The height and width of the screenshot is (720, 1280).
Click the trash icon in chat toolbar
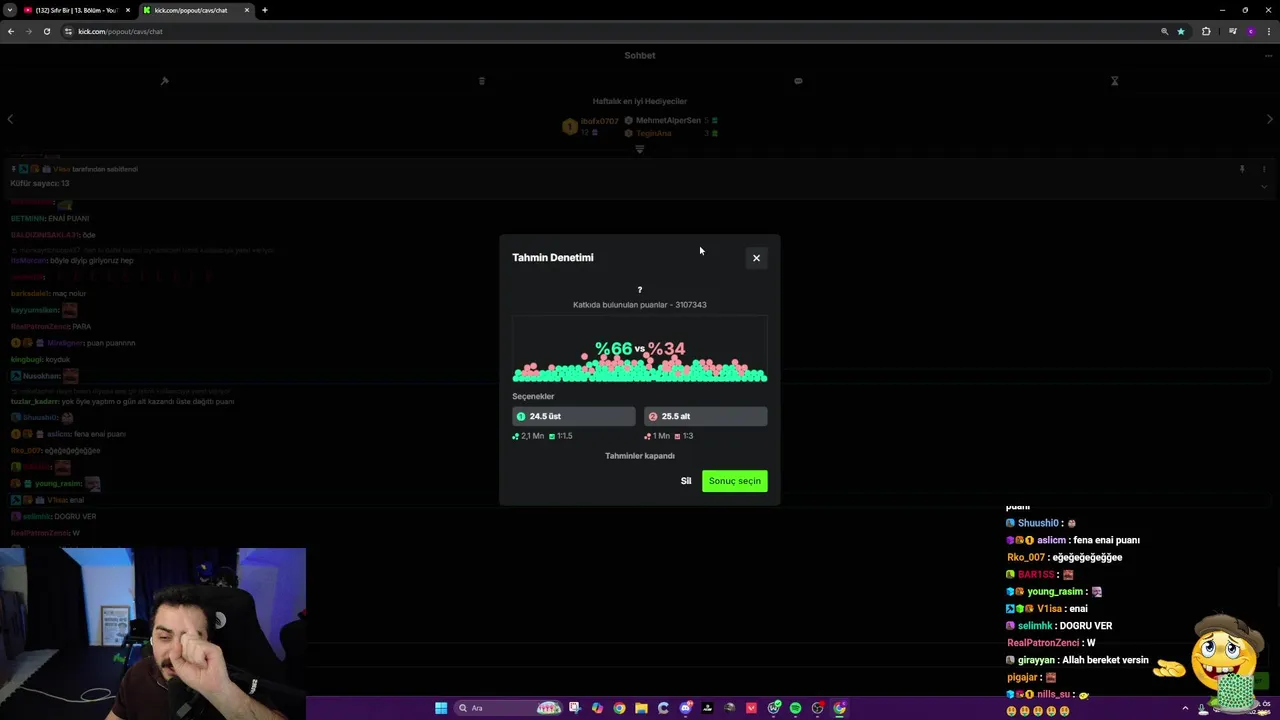(482, 81)
